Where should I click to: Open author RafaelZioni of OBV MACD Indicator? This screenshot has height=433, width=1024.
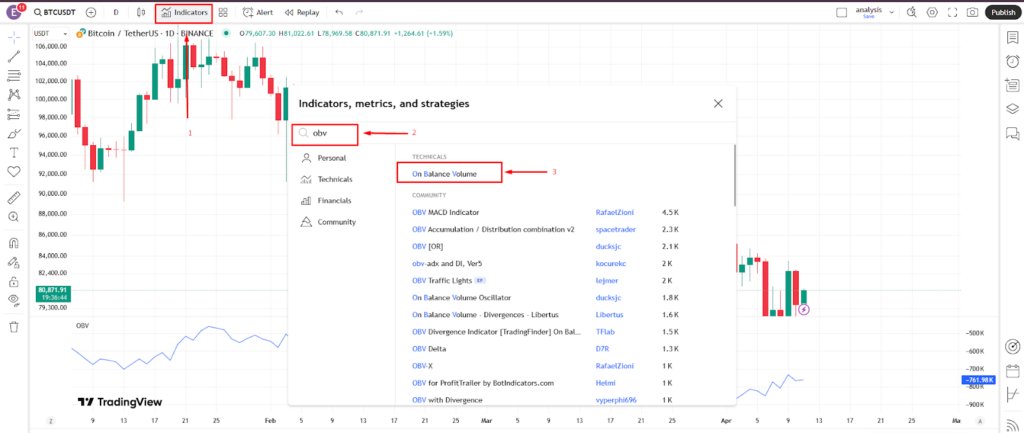click(615, 212)
